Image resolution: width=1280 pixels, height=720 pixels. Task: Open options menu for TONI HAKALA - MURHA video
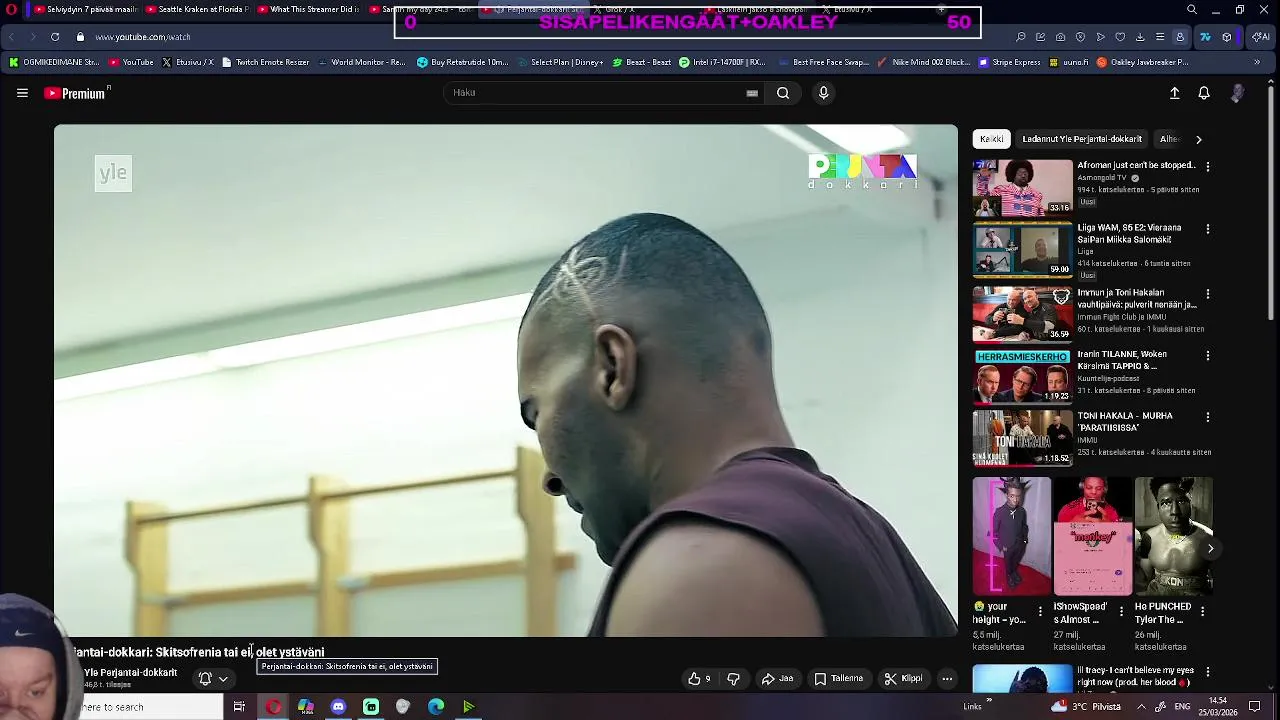1207,417
